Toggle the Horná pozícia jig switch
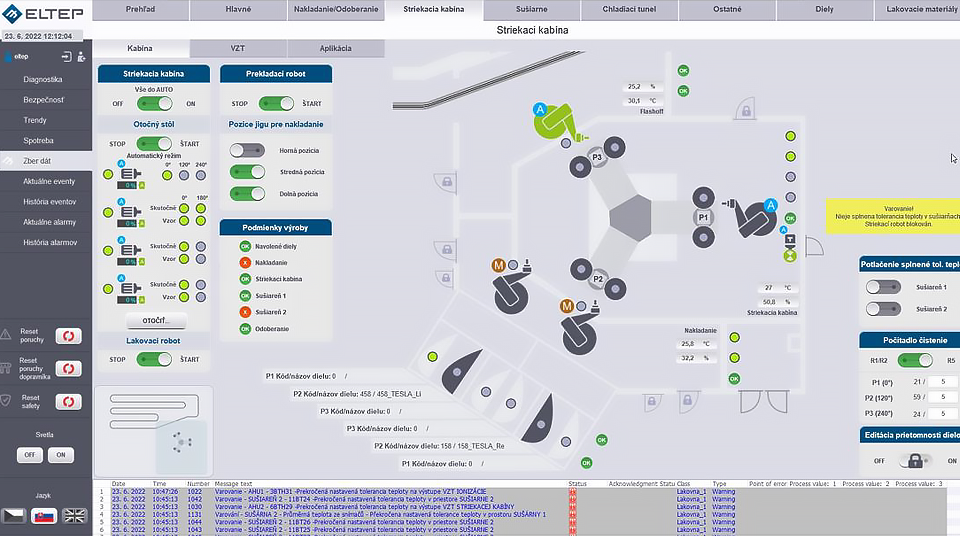Image resolution: width=960 pixels, height=536 pixels. [x=246, y=150]
